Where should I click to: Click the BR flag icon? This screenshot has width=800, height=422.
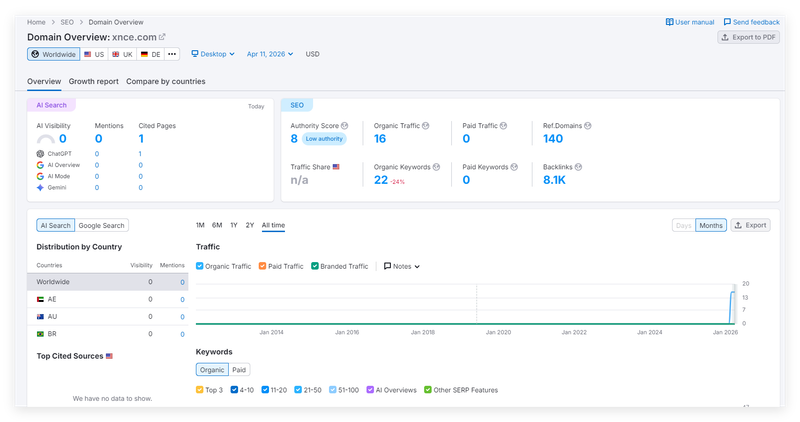coord(40,334)
